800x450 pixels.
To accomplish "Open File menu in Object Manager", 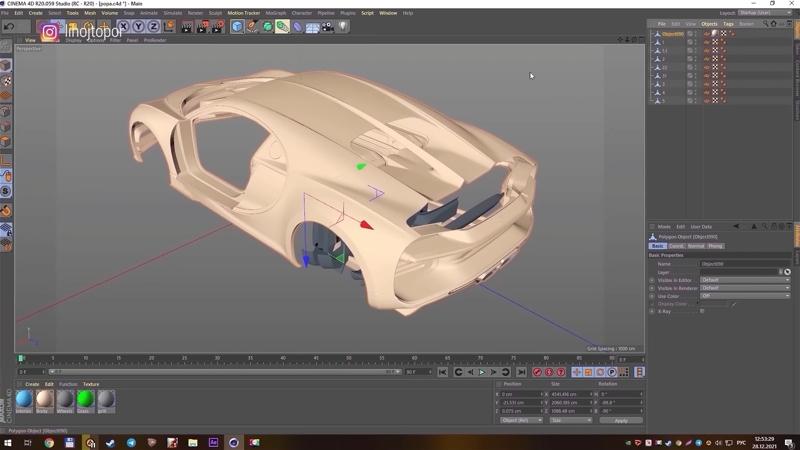I will coord(662,24).
